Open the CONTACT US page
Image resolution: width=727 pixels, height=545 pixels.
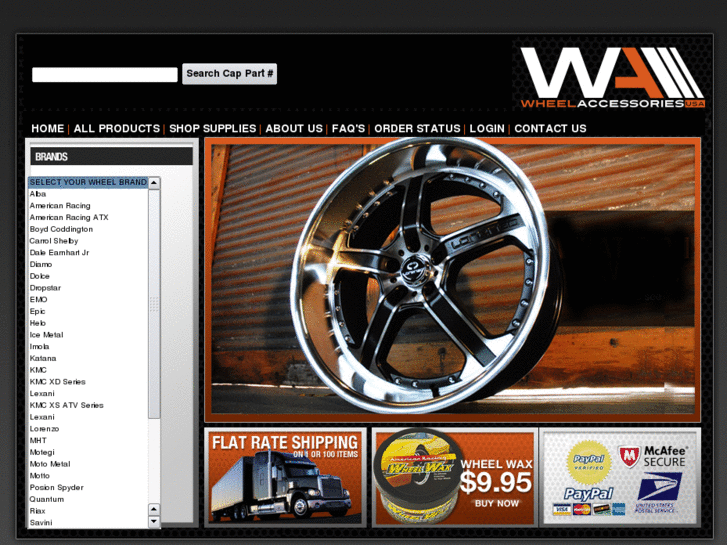(x=550, y=128)
